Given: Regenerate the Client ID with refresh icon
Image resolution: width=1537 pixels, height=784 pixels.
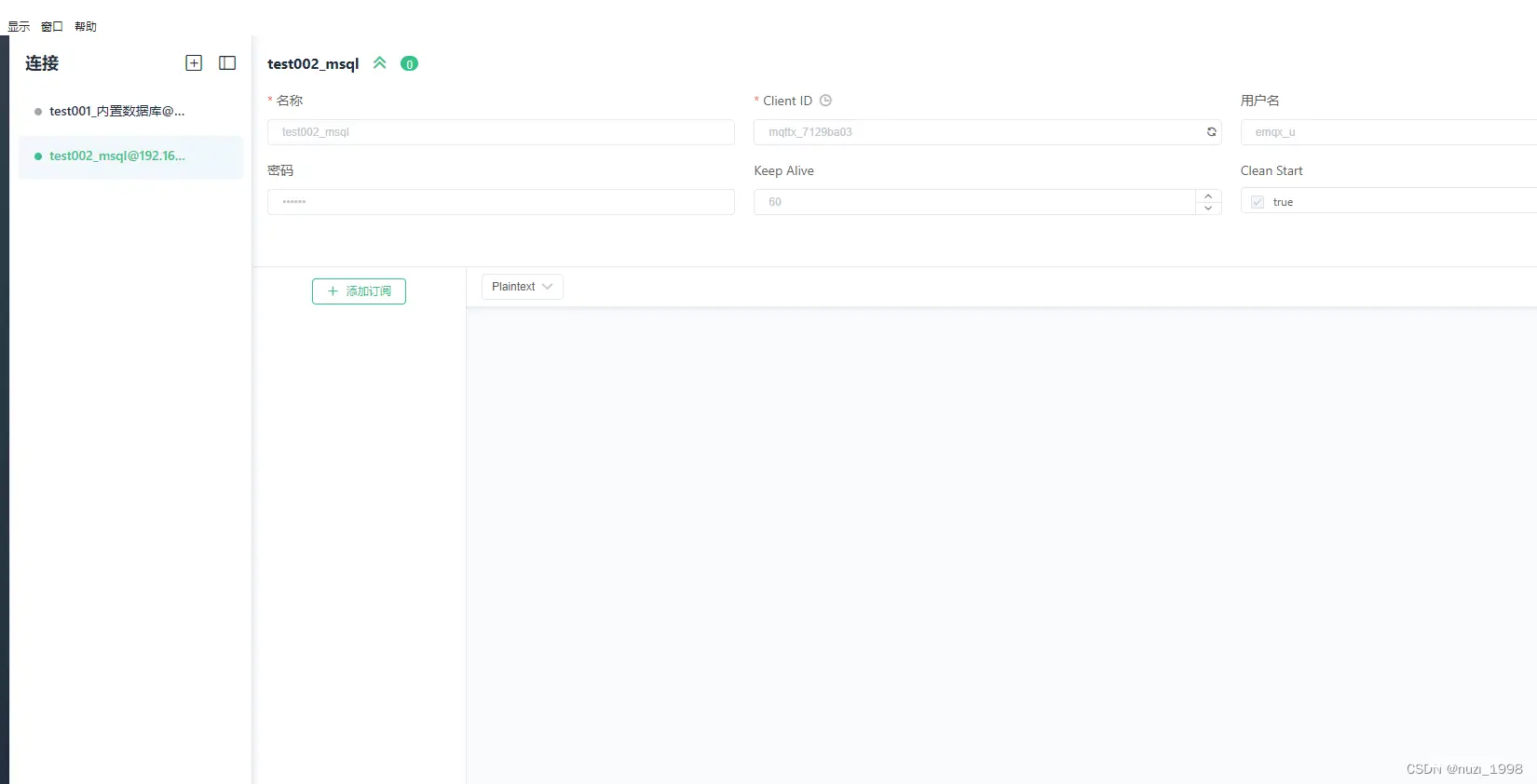Looking at the screenshot, I should point(1211,132).
